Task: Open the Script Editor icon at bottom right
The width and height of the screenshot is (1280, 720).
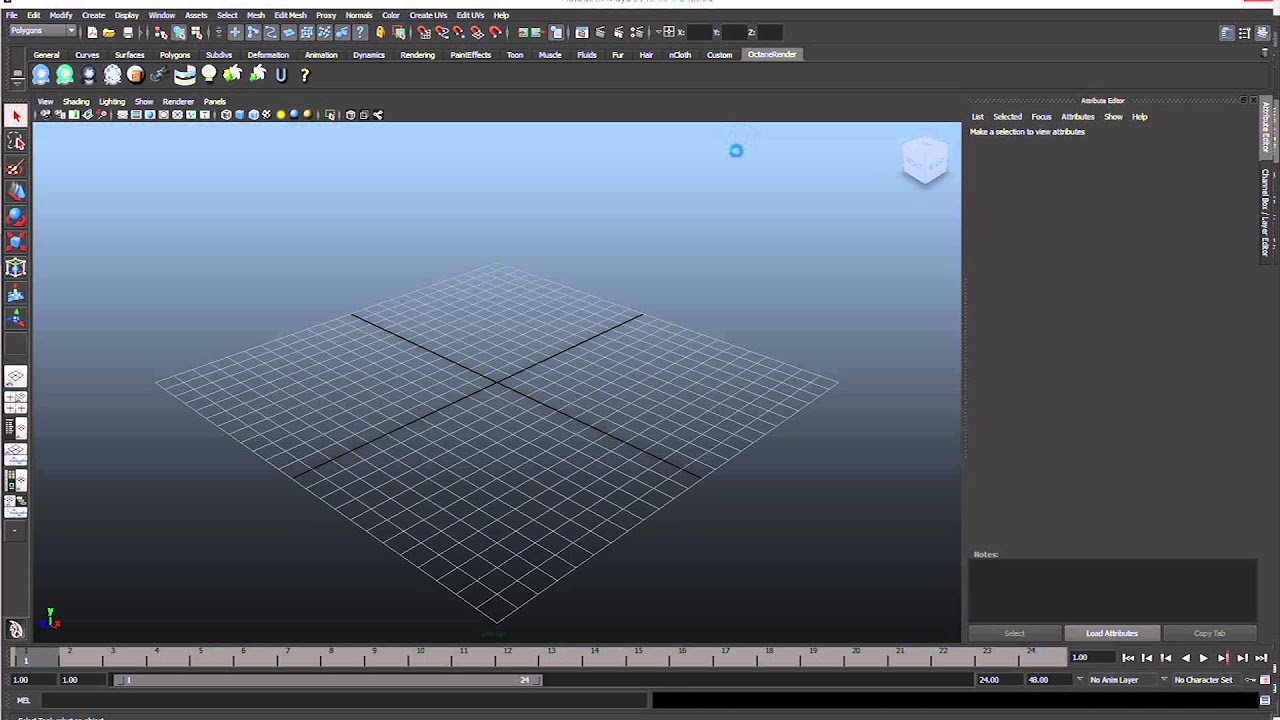Action: point(1265,701)
